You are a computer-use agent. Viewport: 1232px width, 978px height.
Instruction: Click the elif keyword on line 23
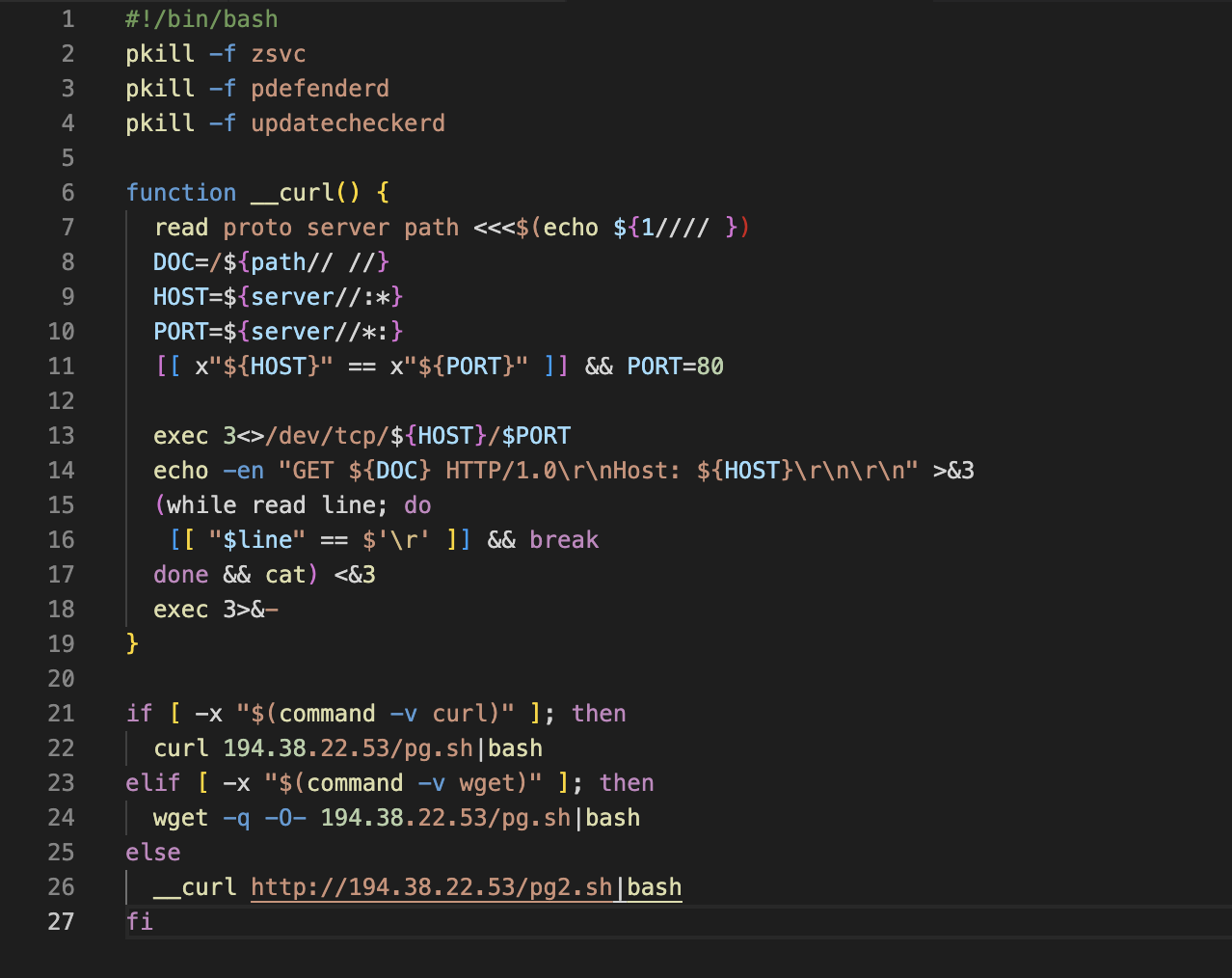coord(153,783)
